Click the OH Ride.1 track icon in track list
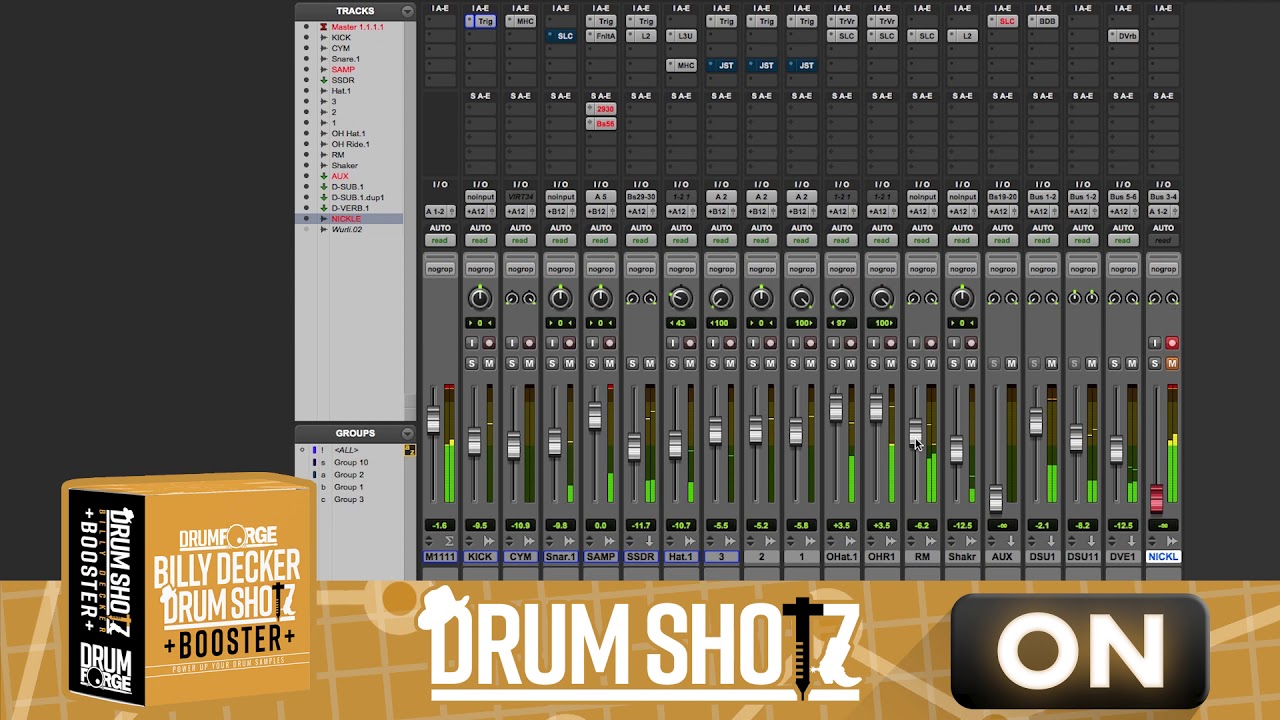 [324, 144]
